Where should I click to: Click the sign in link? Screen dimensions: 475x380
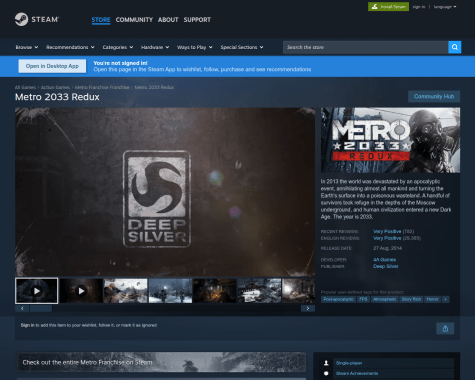pos(419,7)
